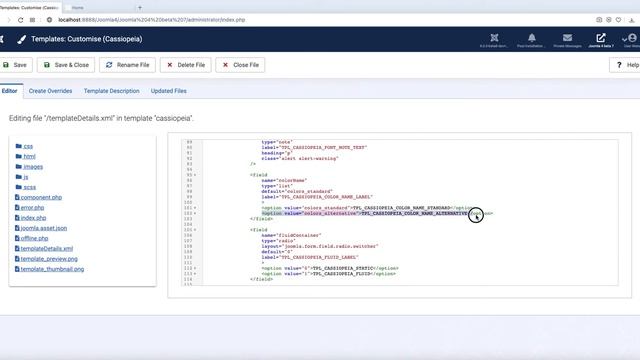Open the template_thumbnail.png file
Screen dimensions: 640x360
tap(52, 269)
